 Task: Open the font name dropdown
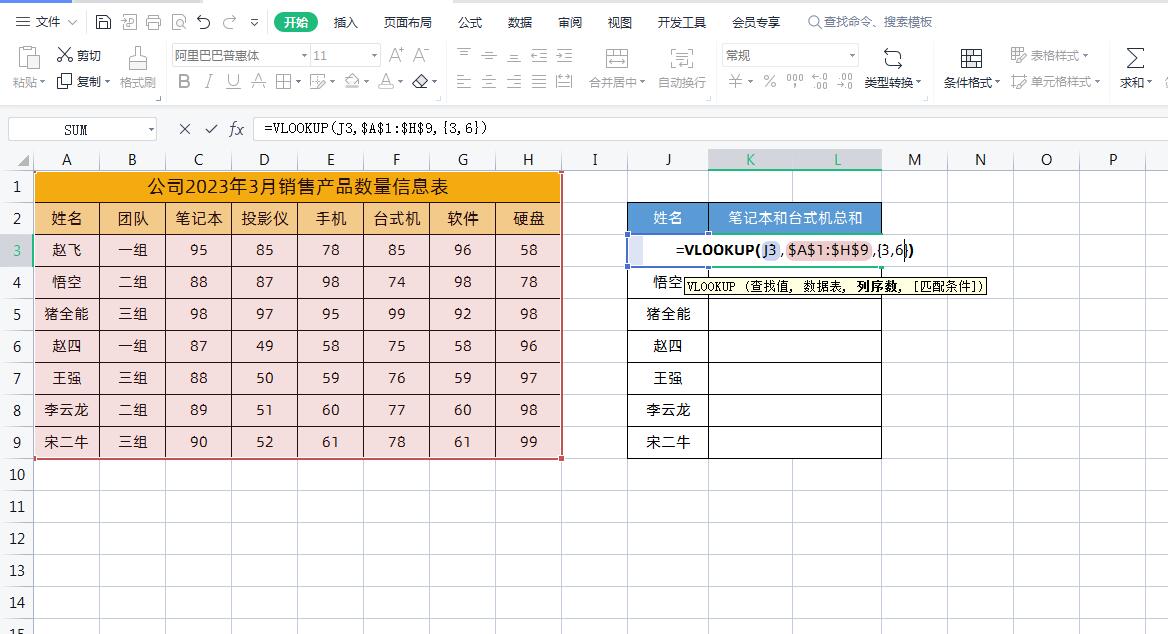pyautogui.click(x=305, y=55)
